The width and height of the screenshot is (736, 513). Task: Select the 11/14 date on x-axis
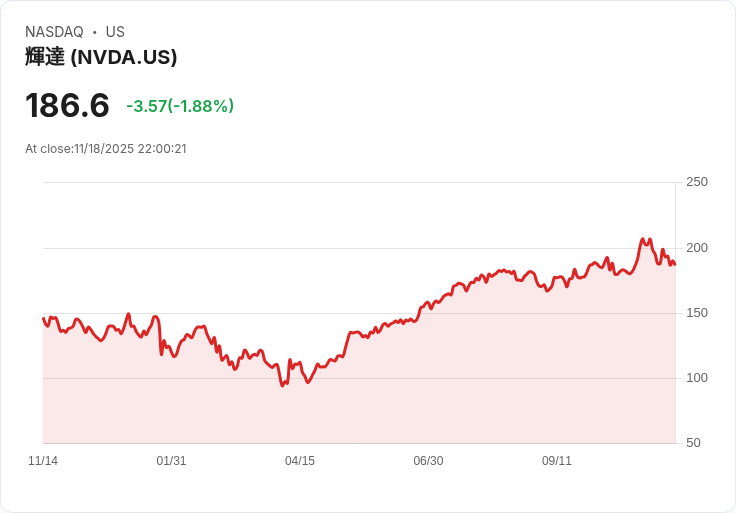click(43, 461)
